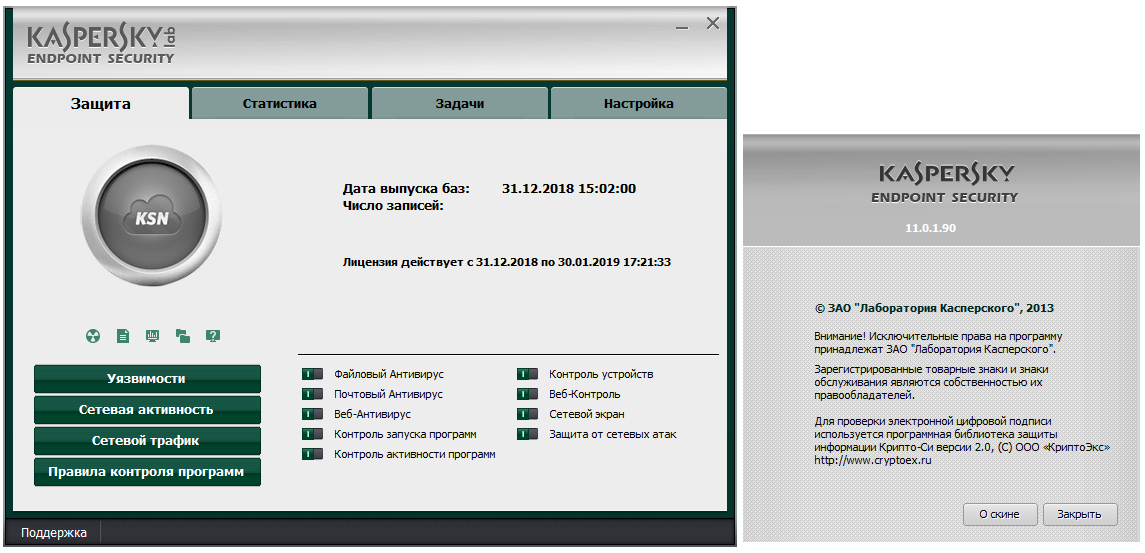Click the question mark help icon
The width and height of the screenshot is (1145, 553).
[x=213, y=336]
